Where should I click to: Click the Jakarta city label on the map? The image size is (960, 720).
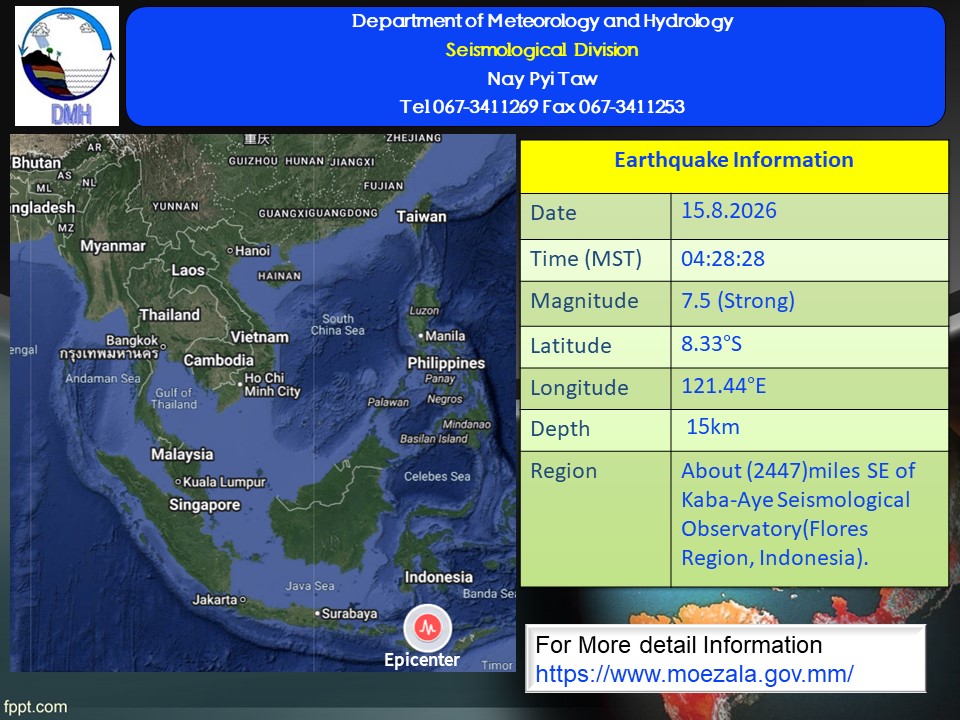214,600
